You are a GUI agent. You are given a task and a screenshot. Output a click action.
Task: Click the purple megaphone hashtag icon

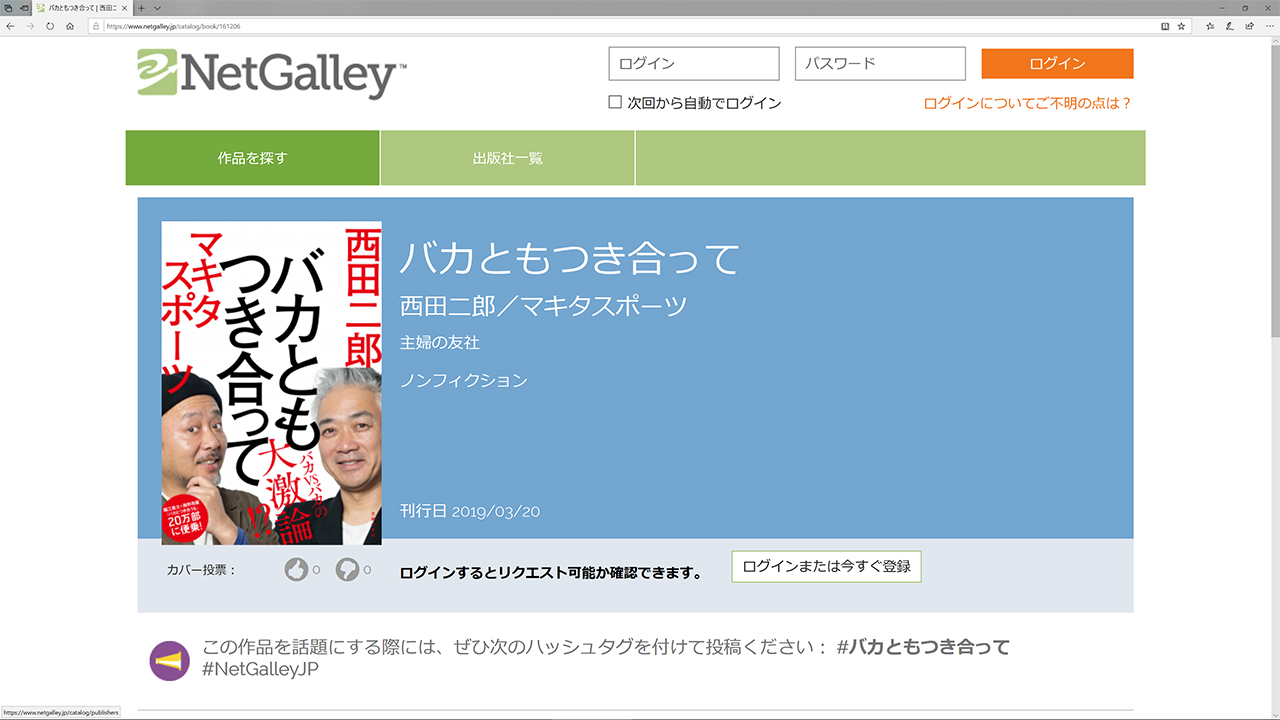click(169, 661)
